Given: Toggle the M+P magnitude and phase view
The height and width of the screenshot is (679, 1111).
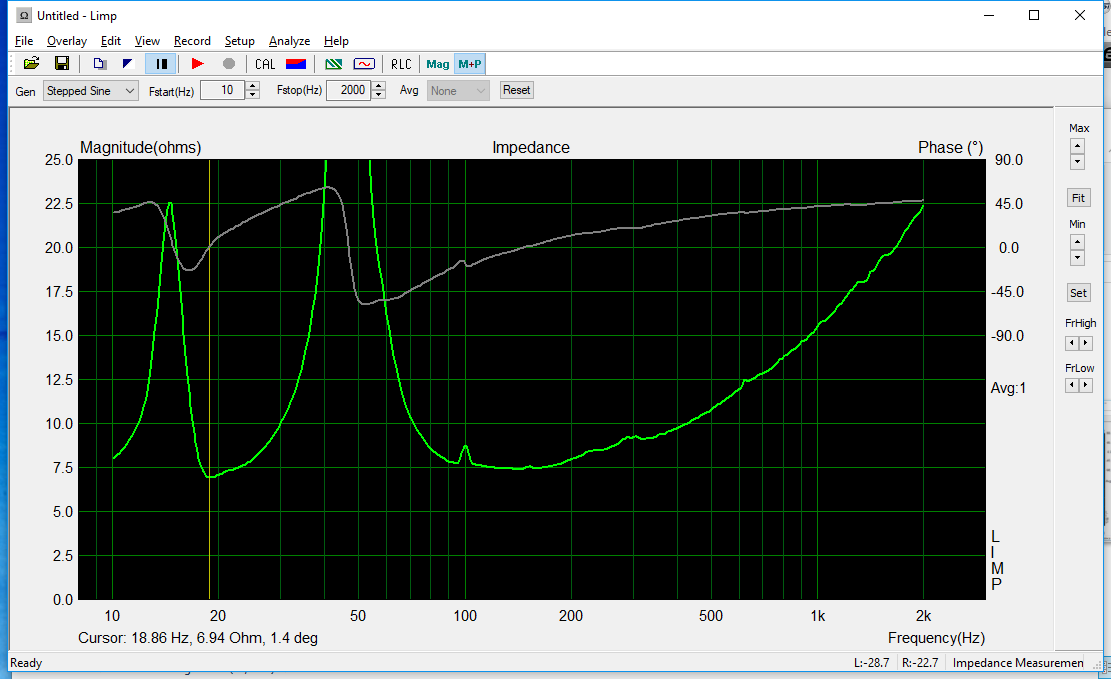Looking at the screenshot, I should pos(470,64).
